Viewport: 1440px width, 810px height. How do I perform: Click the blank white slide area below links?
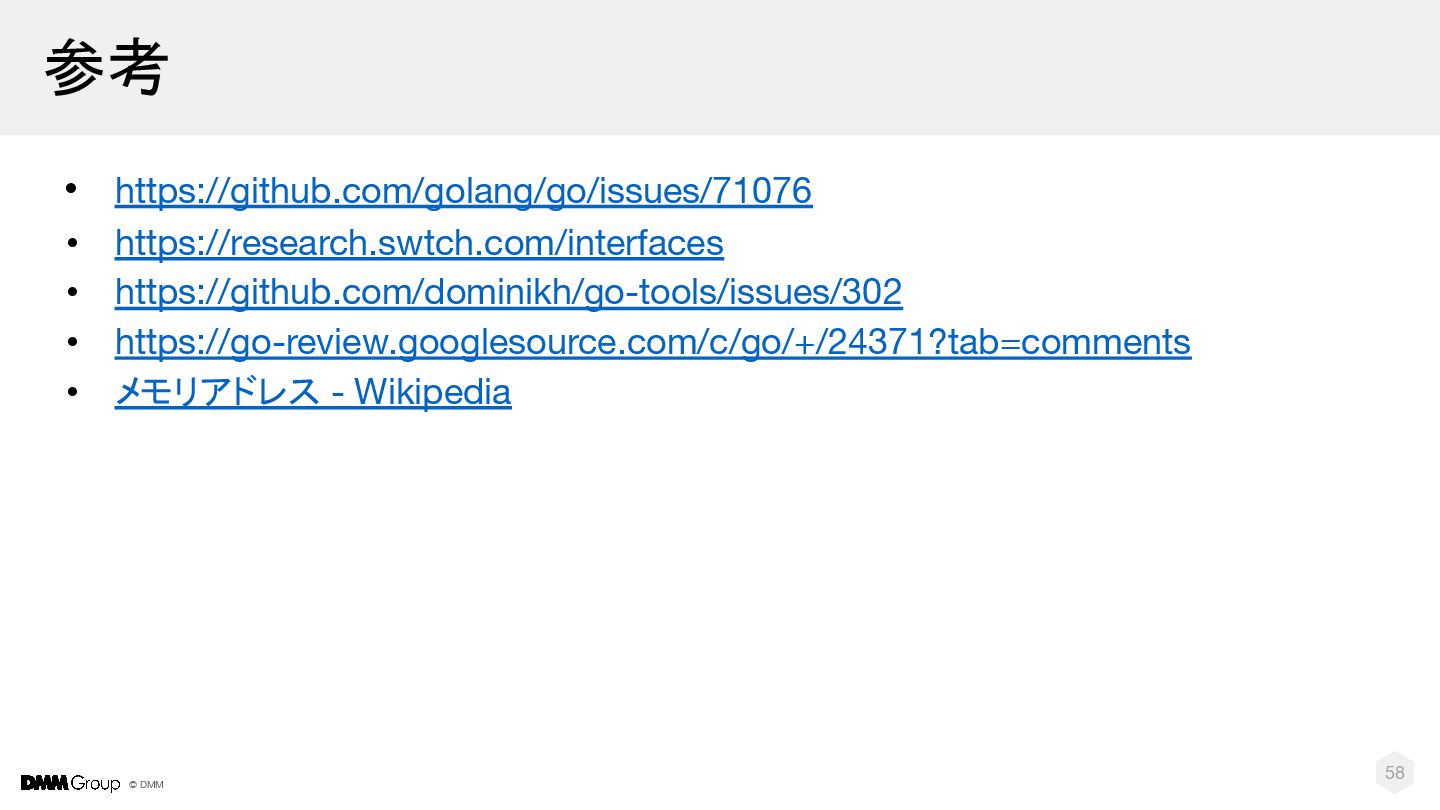coord(720,580)
